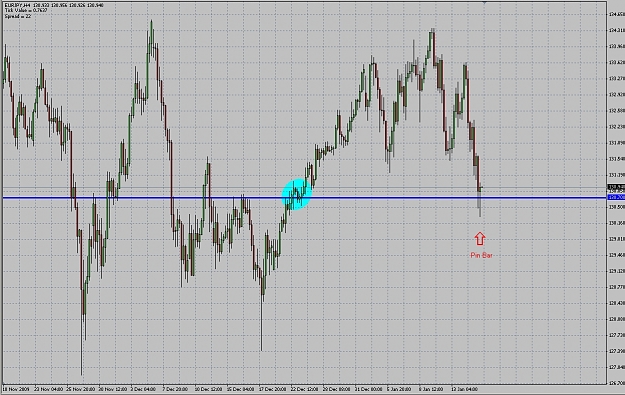Click the 25 Nov 20:00 time label
This screenshot has width=625, height=395.
coord(81,389)
